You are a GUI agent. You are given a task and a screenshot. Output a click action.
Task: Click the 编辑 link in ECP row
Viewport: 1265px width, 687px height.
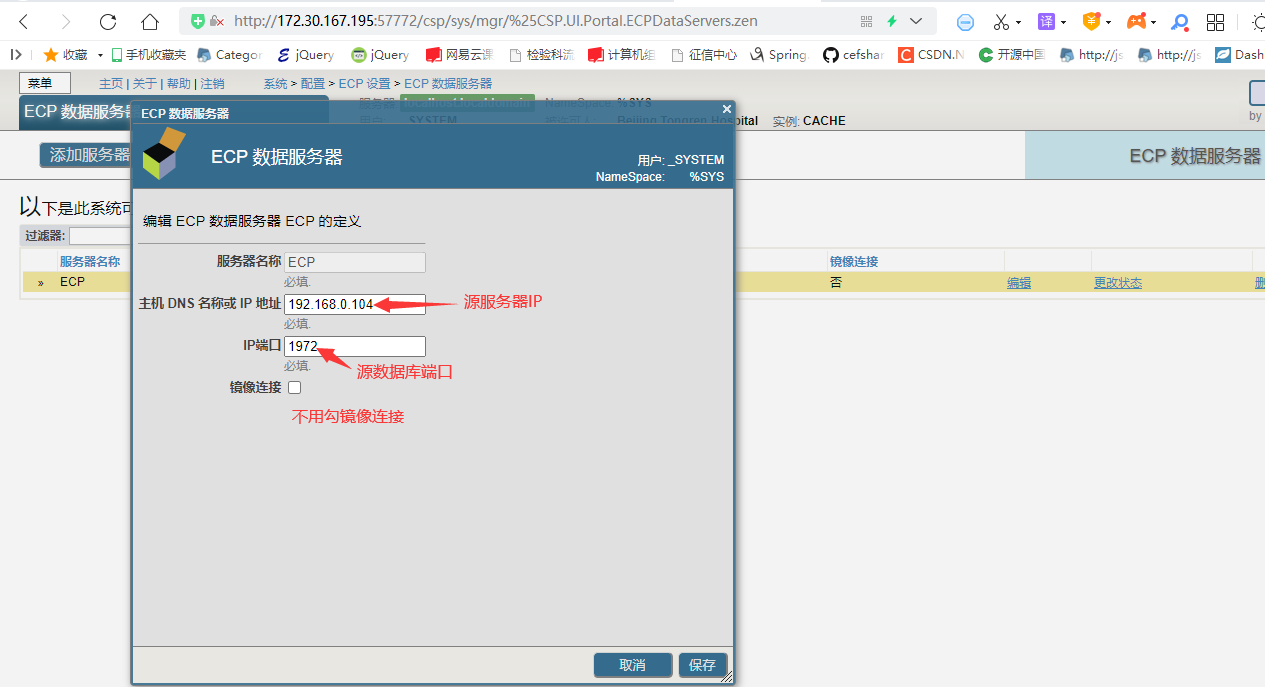click(x=1019, y=283)
